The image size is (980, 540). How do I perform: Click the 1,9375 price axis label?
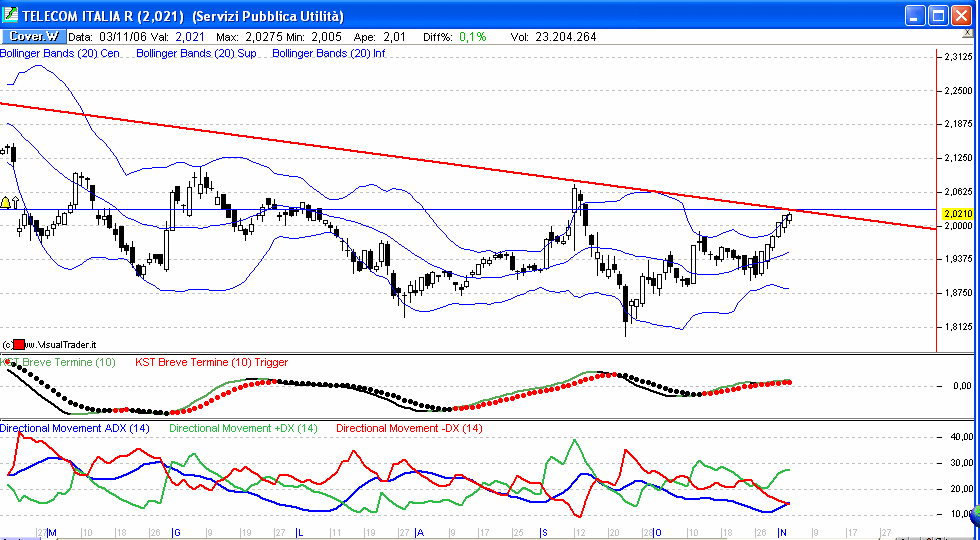click(x=958, y=259)
